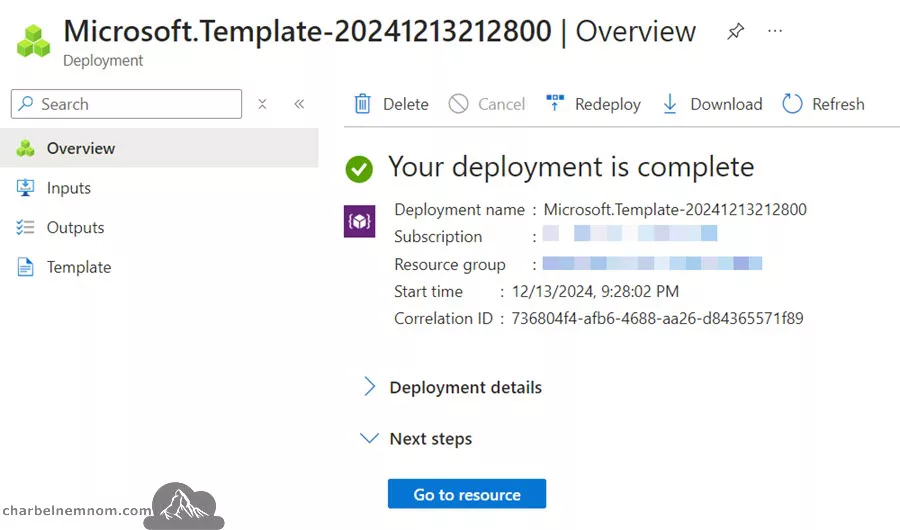Click the Go to resource button
This screenshot has height=530, width=900.
tap(467, 494)
